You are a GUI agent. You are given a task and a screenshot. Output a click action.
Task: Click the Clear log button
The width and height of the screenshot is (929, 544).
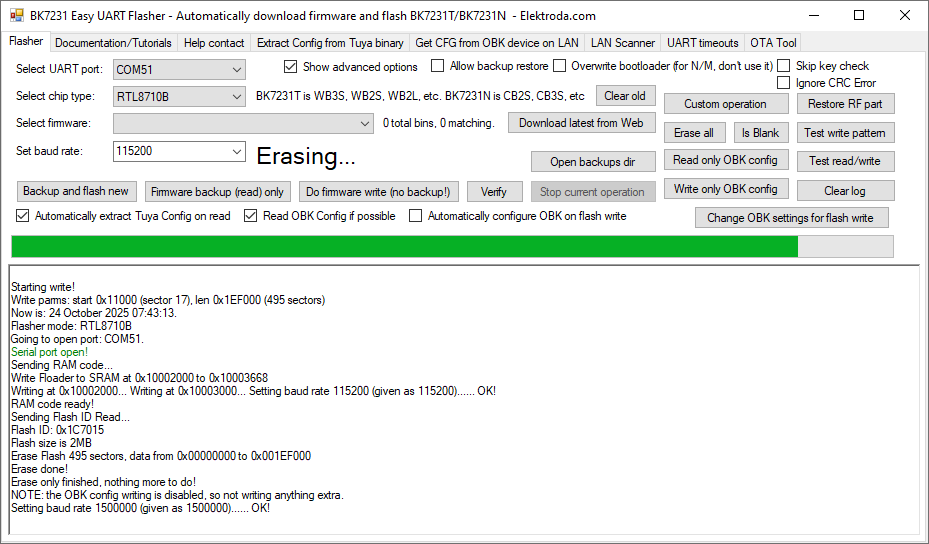[845, 191]
